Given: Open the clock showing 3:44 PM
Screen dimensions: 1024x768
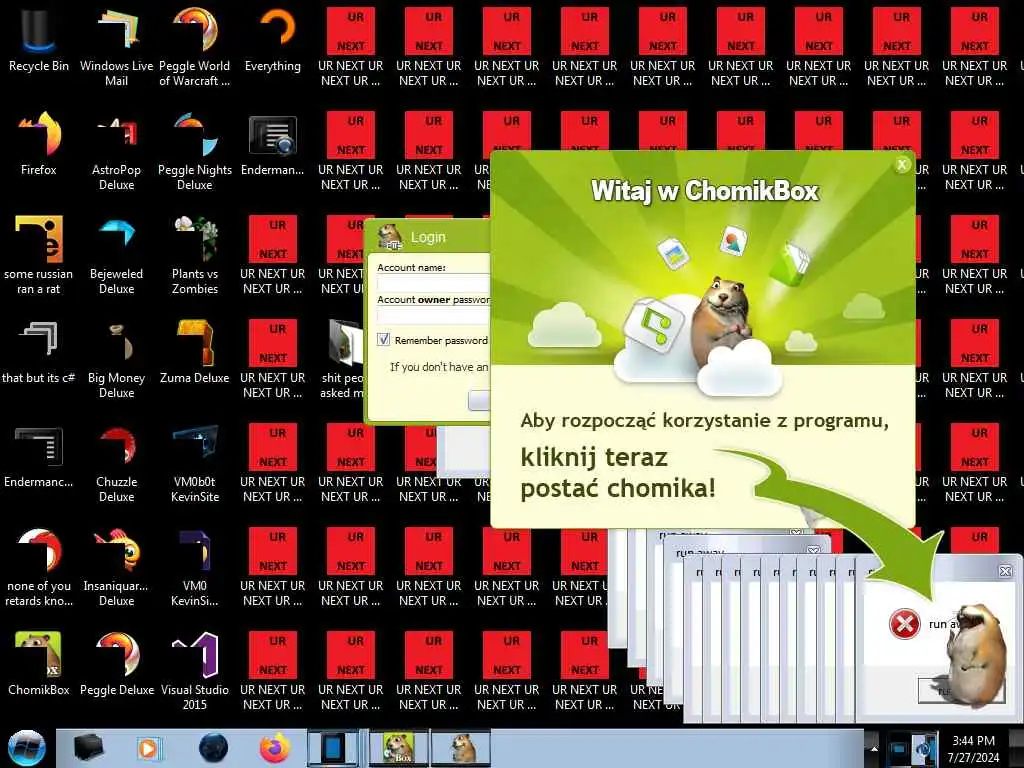Looking at the screenshot, I should [974, 749].
